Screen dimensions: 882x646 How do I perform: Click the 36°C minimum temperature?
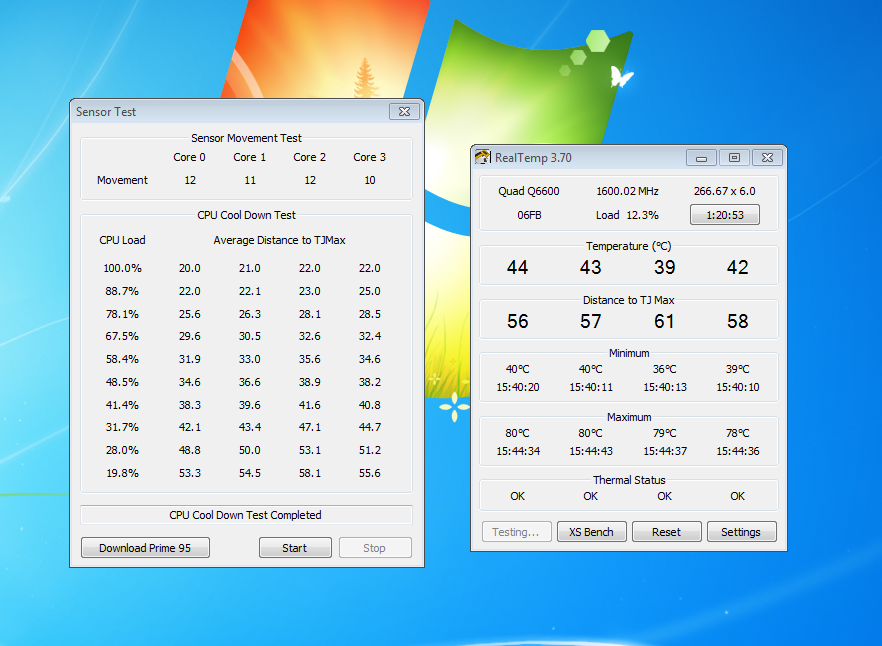pos(664,369)
